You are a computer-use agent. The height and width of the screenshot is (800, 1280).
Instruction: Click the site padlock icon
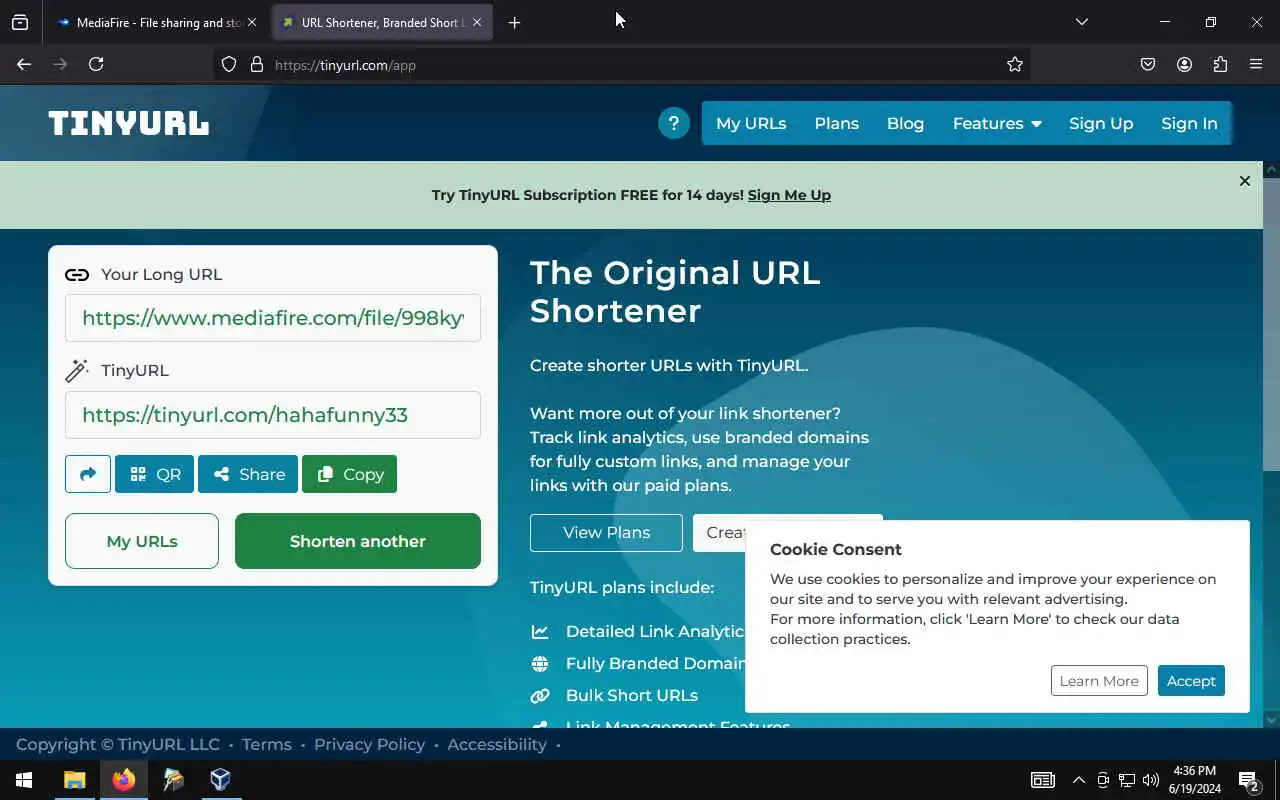pos(257,64)
